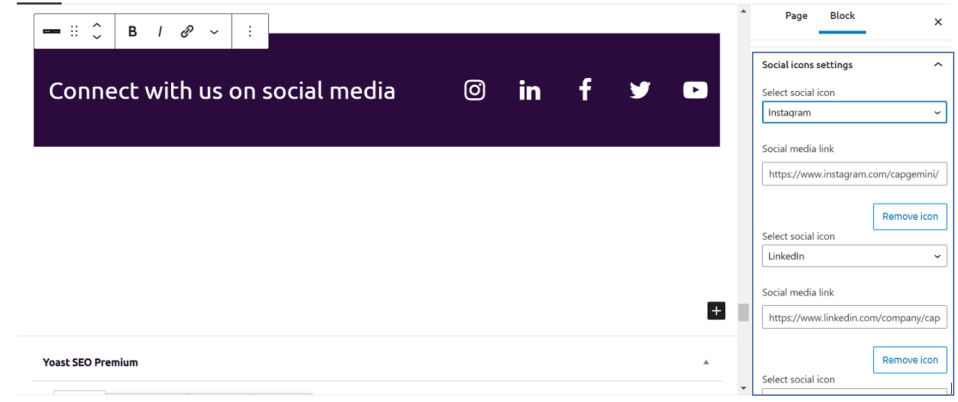
Task: Click the YouTube icon in banner
Action: click(695, 90)
